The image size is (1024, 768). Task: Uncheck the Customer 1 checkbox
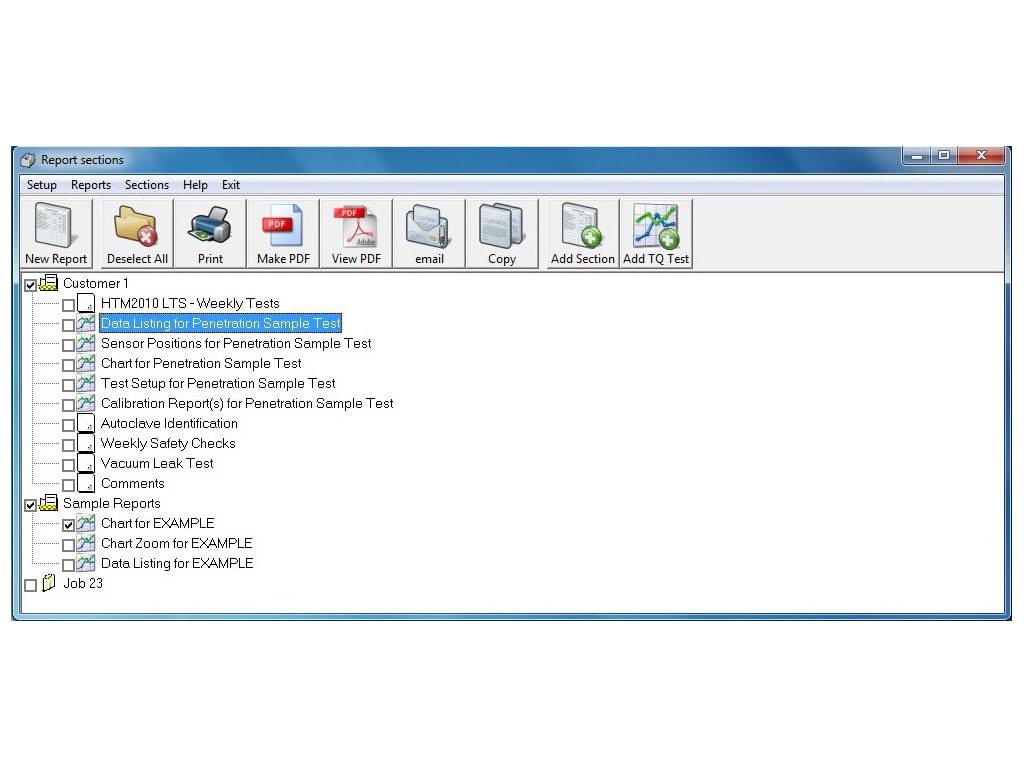tap(31, 283)
